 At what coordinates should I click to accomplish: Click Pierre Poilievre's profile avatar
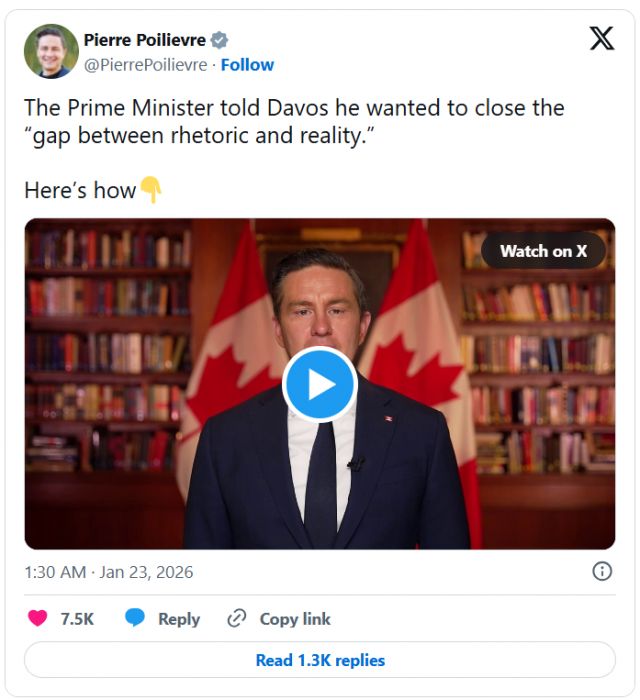(51, 51)
